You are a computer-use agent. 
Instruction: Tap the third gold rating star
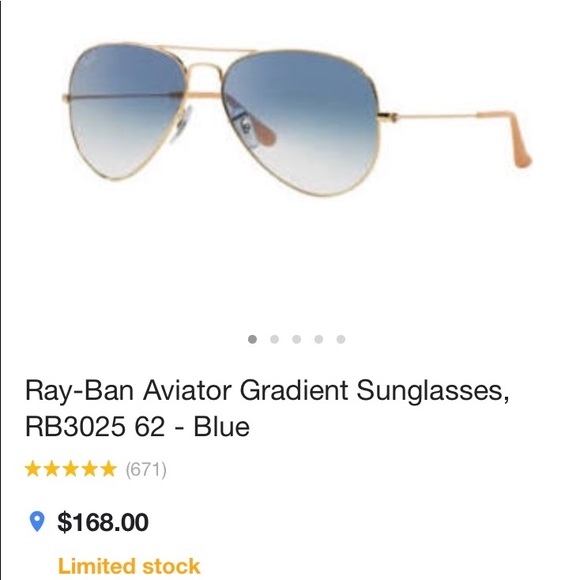pos(70,469)
